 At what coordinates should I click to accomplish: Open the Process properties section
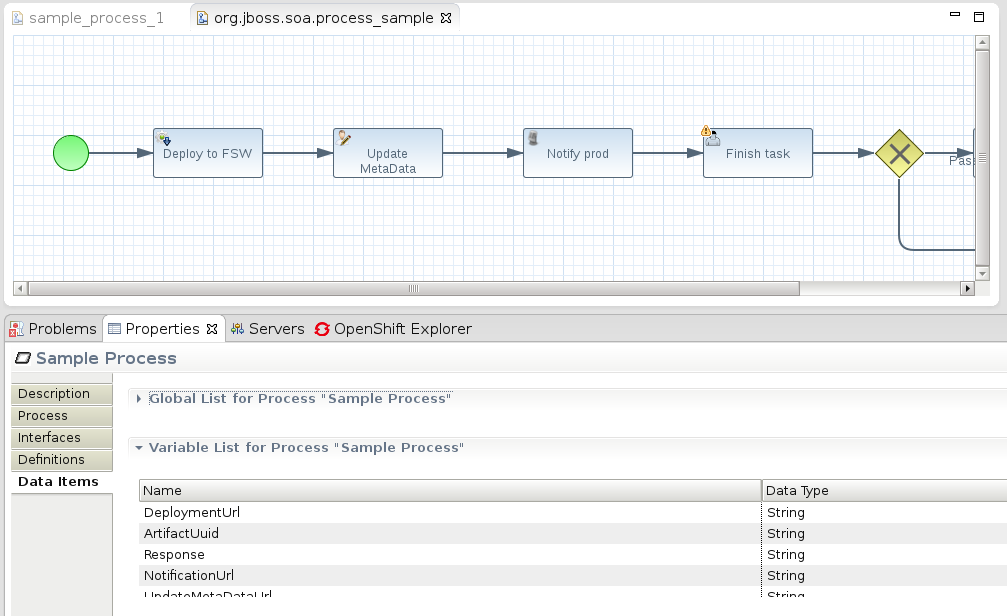(62, 416)
